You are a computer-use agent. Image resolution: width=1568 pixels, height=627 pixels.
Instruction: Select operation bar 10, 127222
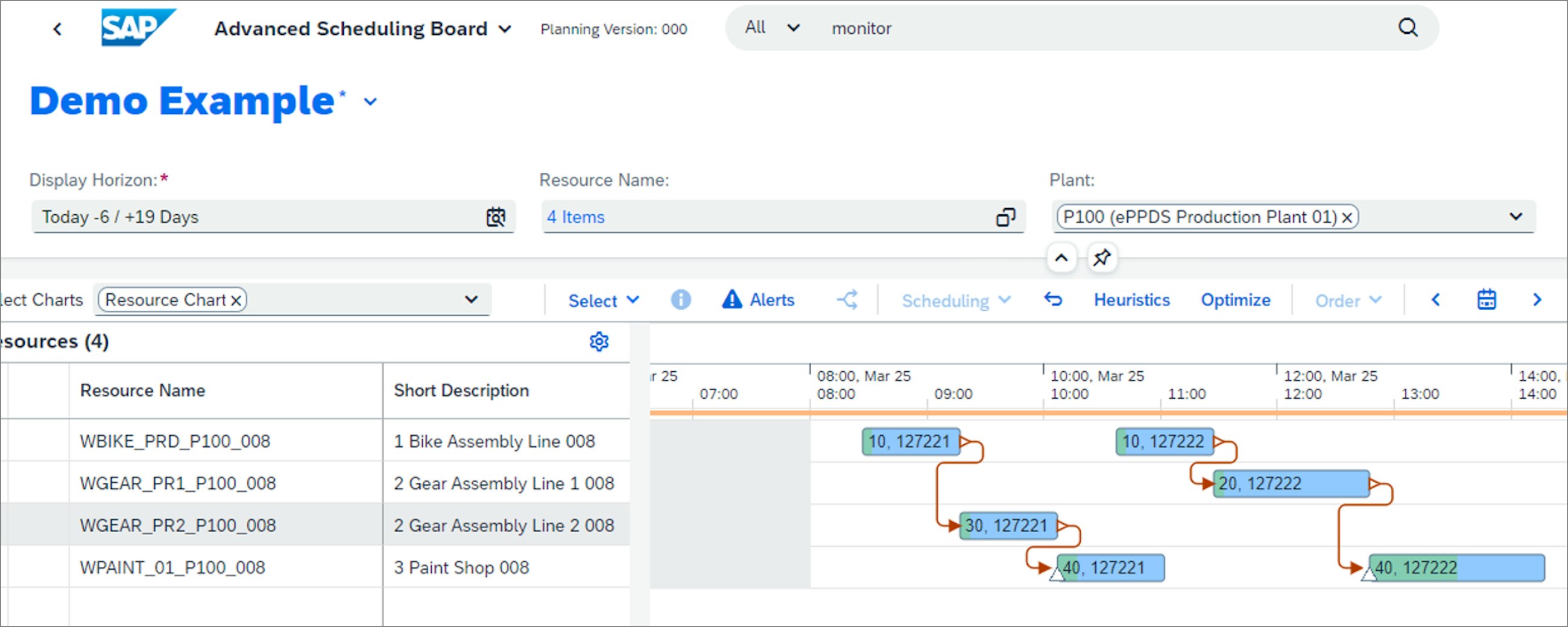[1165, 441]
